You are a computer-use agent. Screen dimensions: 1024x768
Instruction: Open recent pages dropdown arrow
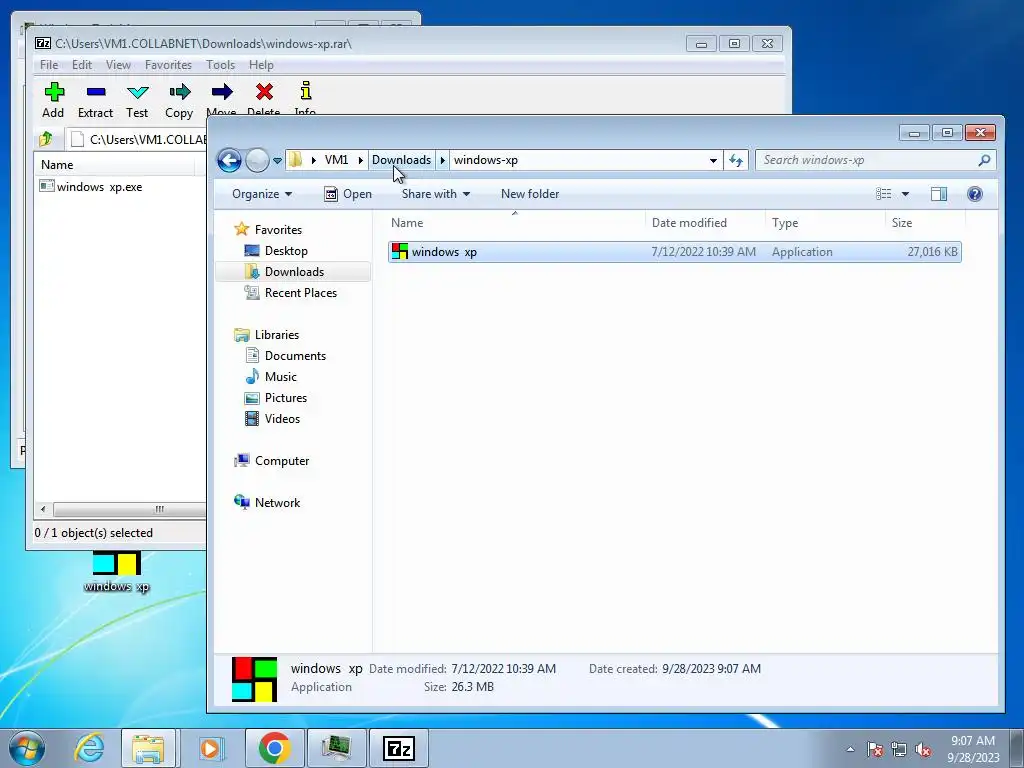pos(278,160)
